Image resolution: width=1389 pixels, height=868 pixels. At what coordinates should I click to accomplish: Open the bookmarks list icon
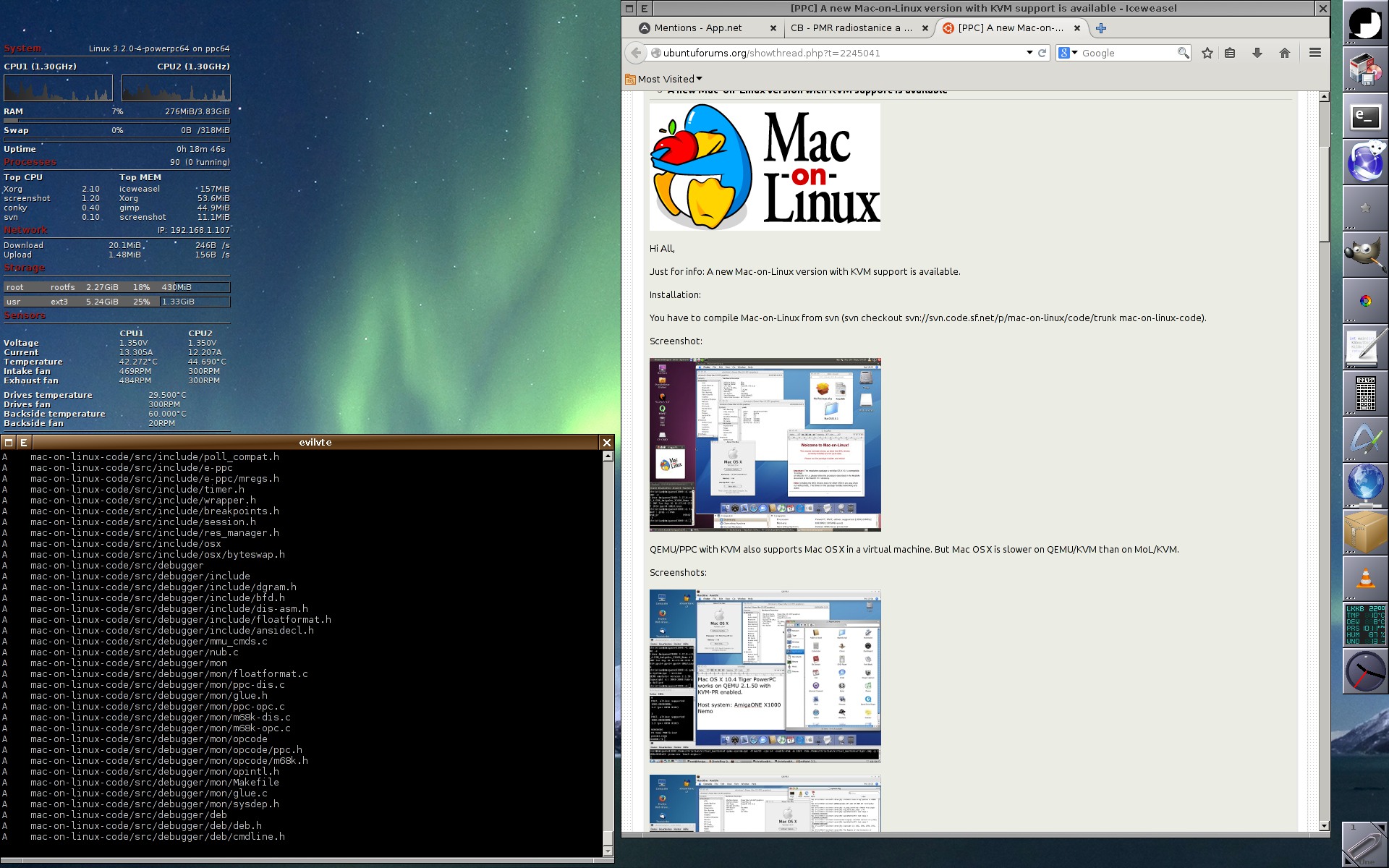[x=1230, y=53]
